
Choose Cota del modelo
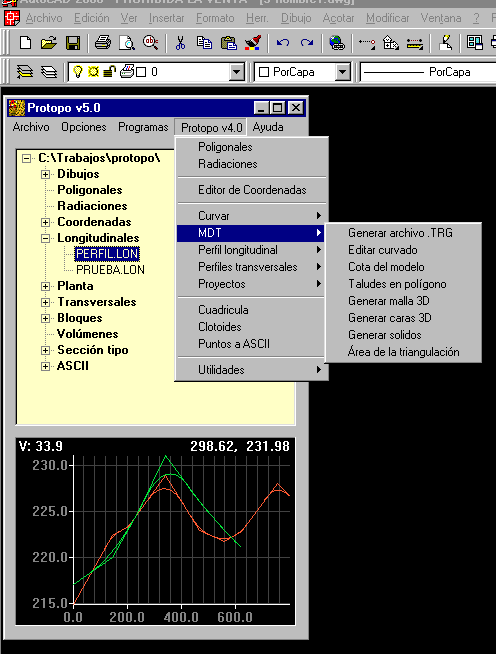[x=403, y=267]
